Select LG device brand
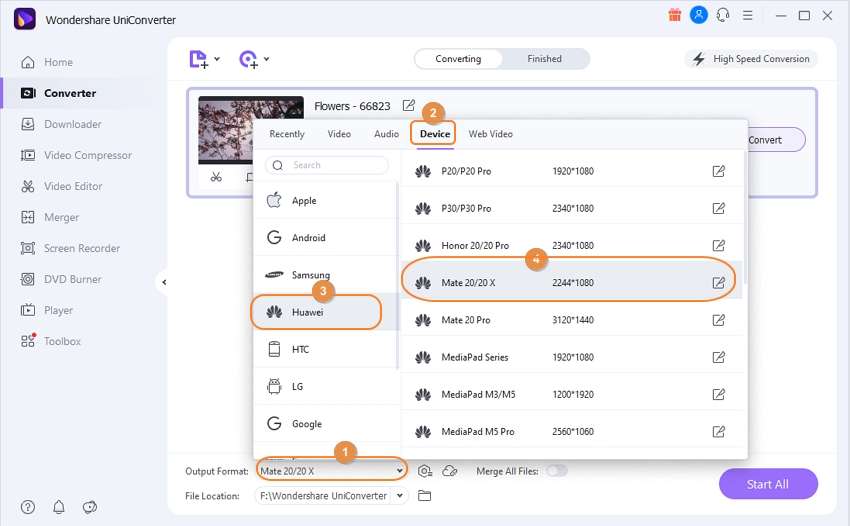 [x=325, y=386]
